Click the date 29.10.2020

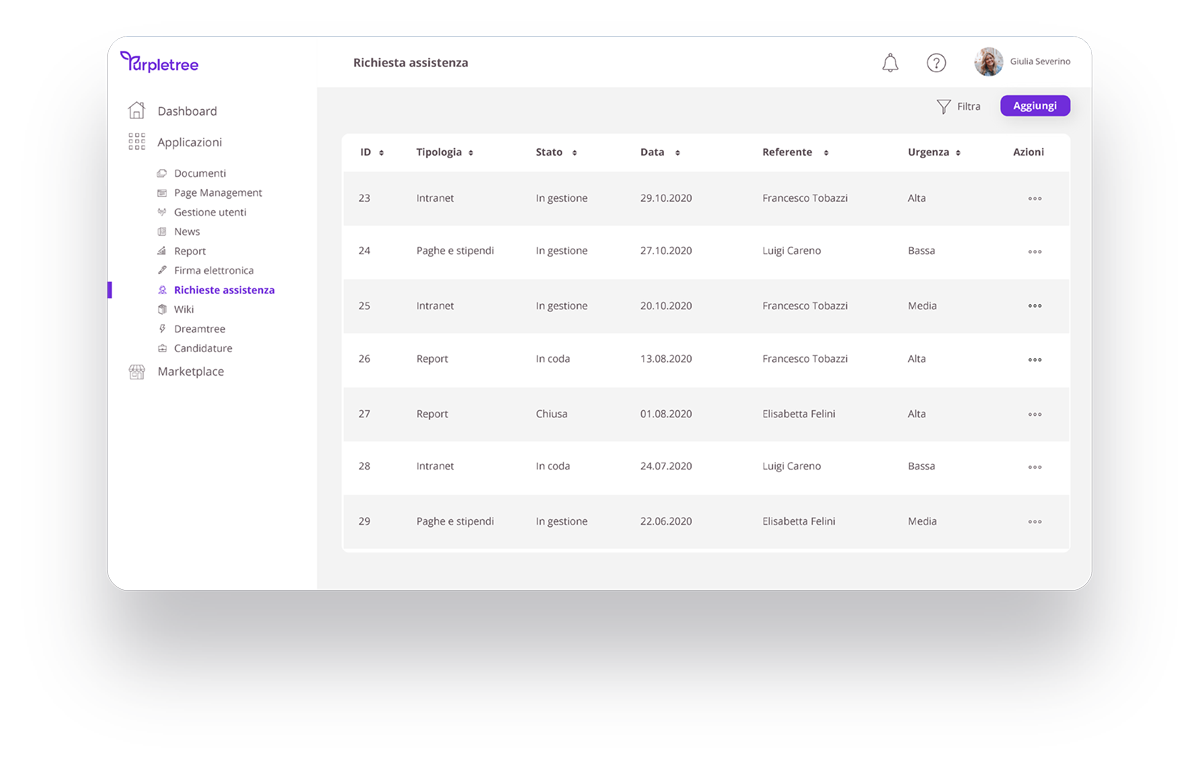[x=666, y=199]
